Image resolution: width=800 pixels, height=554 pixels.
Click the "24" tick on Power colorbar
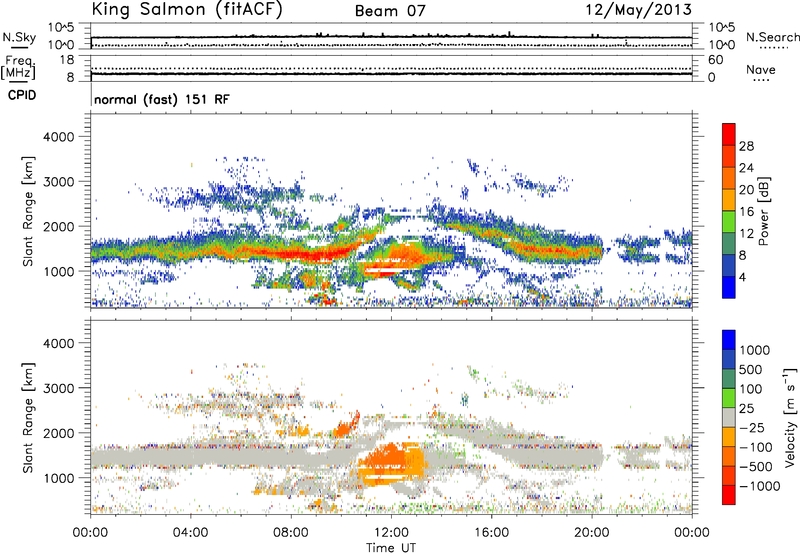[746, 168]
